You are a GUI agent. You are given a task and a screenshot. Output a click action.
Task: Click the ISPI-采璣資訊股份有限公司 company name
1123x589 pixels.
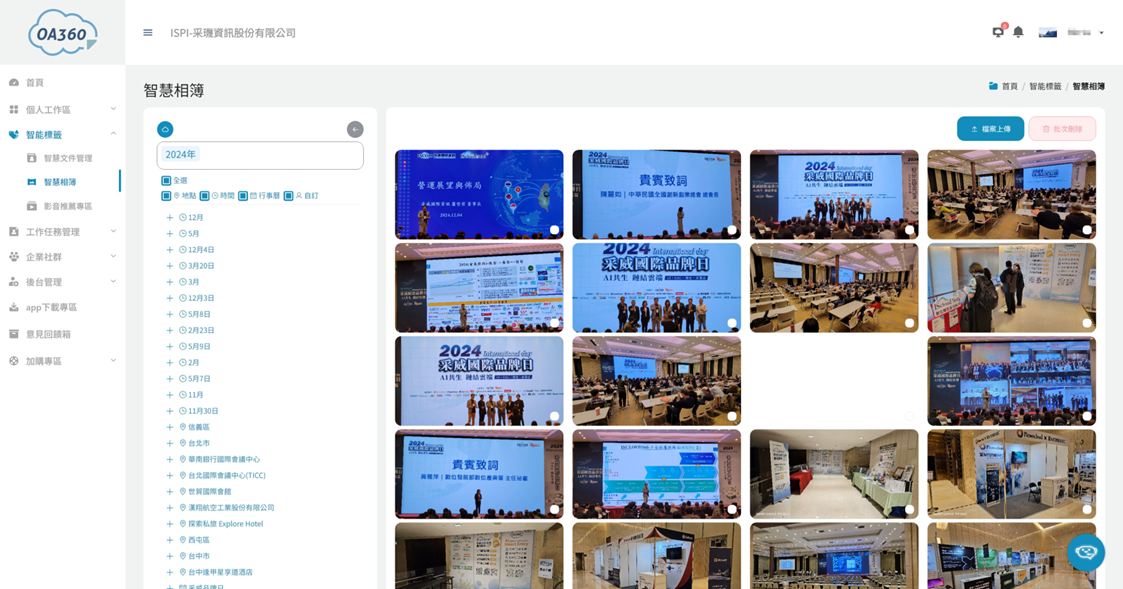[233, 33]
